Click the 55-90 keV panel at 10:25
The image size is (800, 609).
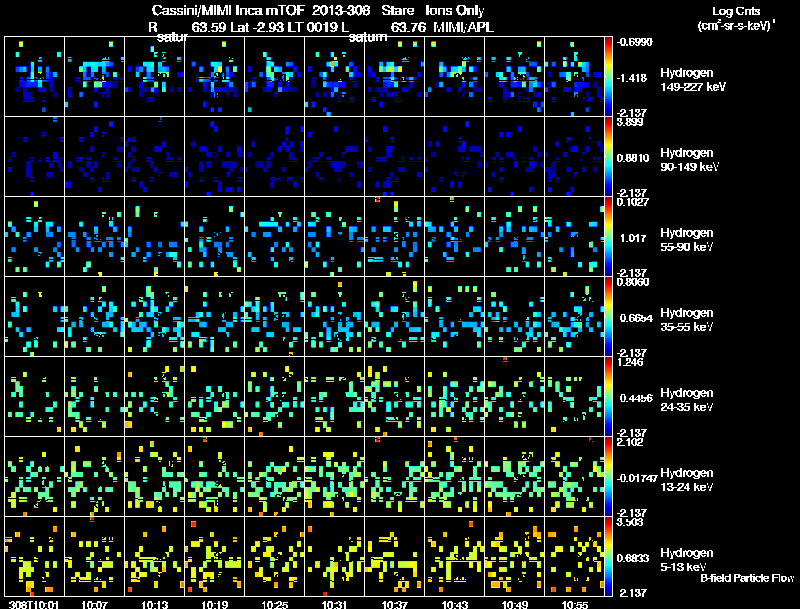274,237
